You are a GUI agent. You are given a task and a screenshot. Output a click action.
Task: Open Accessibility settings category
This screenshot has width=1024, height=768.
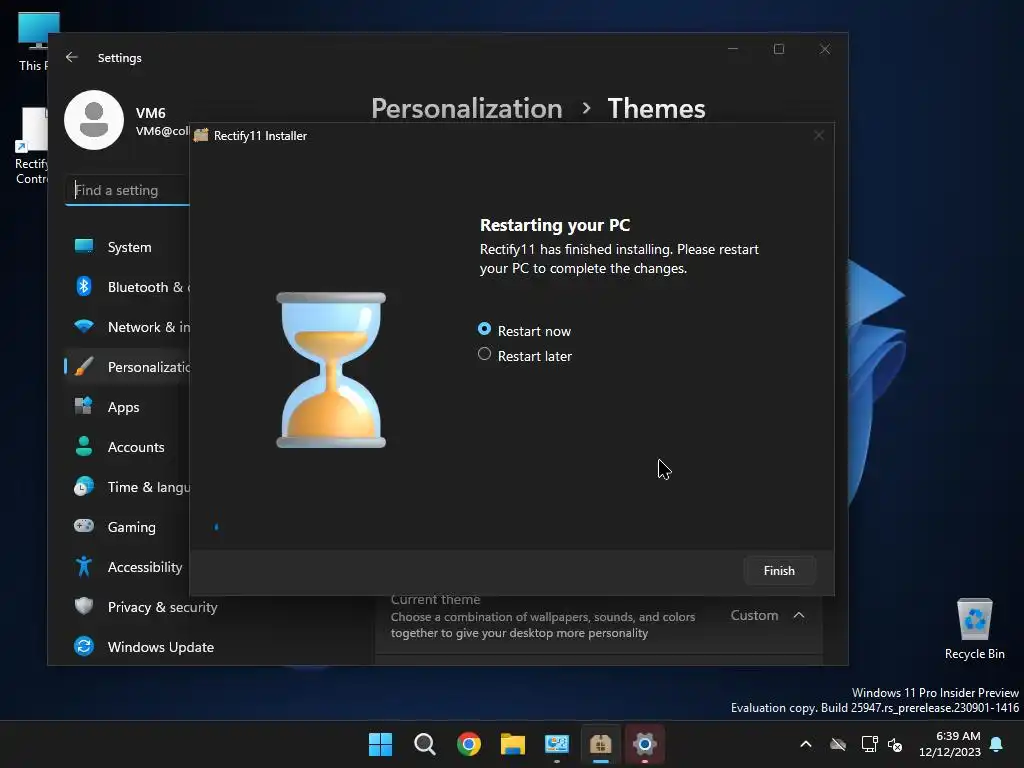click(127, 567)
